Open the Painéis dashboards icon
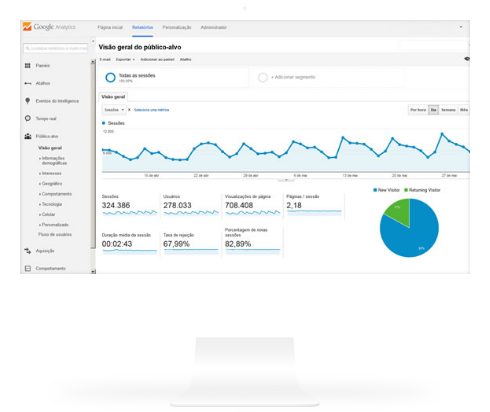Screen dimensions: 490x412 point(28,66)
